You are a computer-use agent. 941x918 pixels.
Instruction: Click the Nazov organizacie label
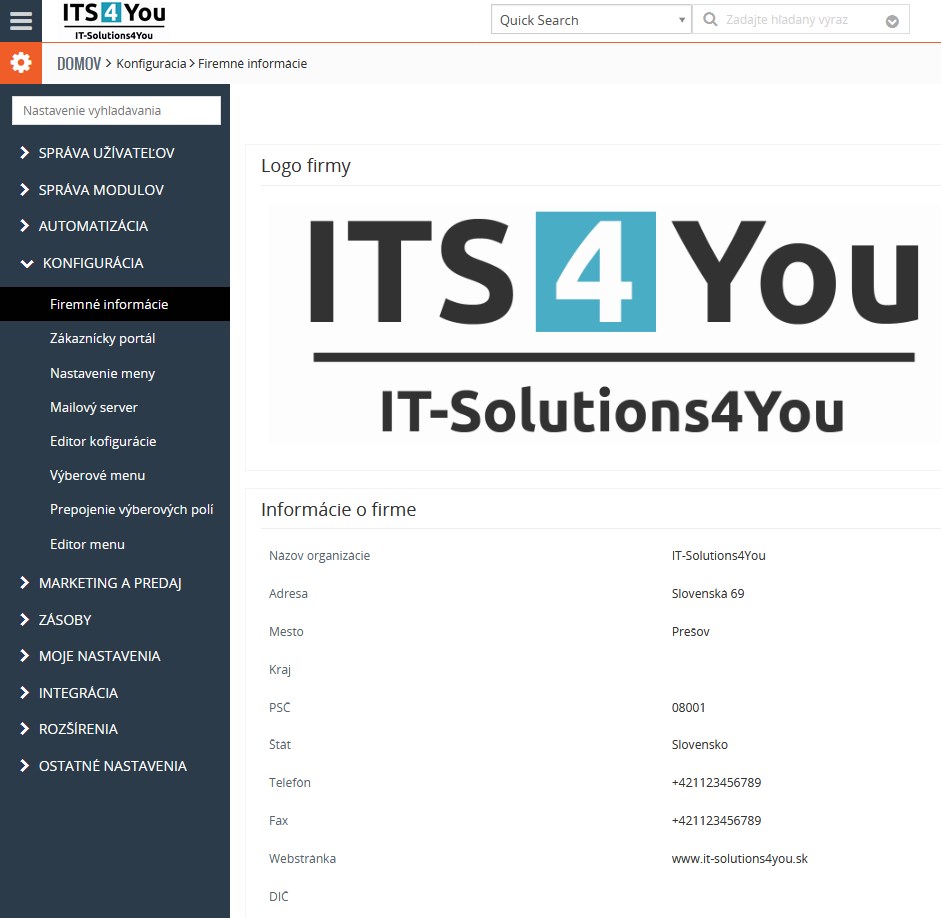tap(319, 556)
